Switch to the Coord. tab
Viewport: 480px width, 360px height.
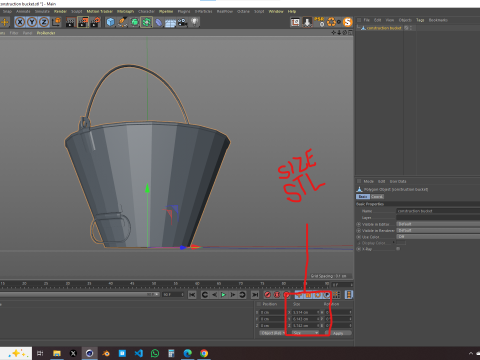pyautogui.click(x=377, y=197)
